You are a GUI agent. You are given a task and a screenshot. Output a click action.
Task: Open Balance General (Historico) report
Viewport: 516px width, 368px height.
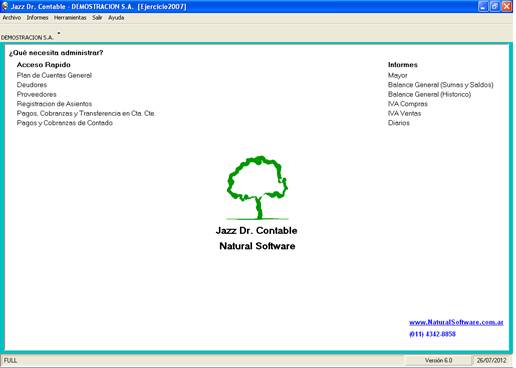pos(430,94)
